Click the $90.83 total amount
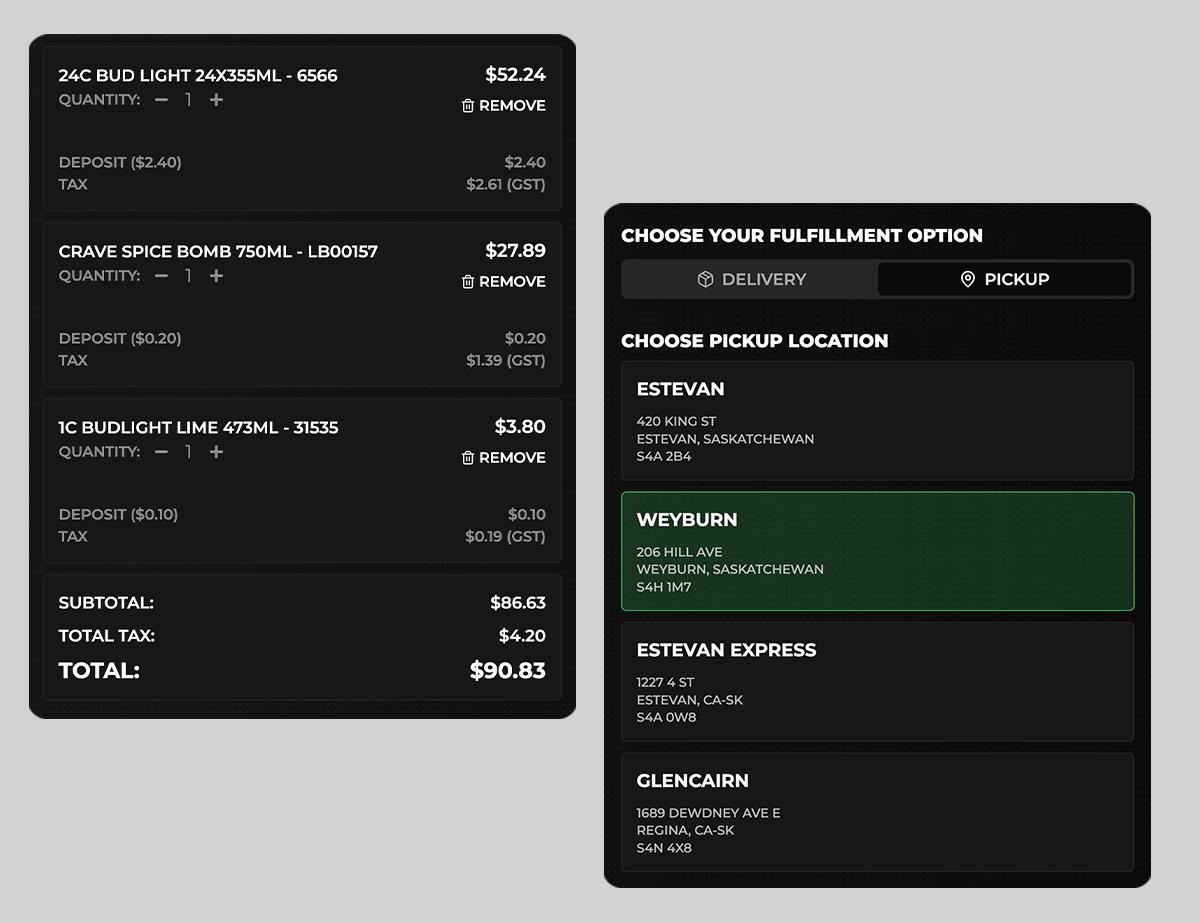 (508, 671)
